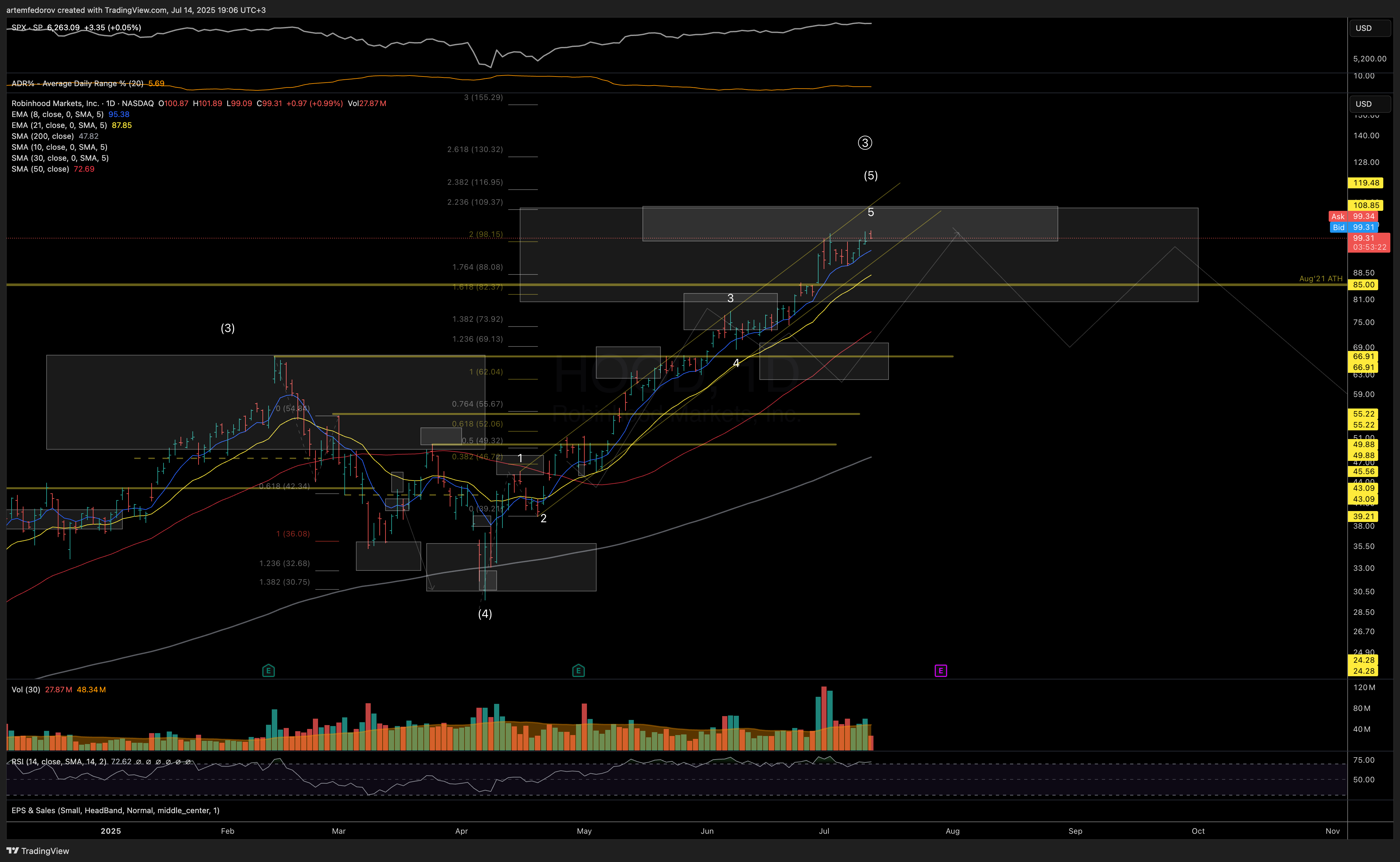Click the first green earnings E marker near February
Screen dimensions: 1400x862
coord(268,670)
